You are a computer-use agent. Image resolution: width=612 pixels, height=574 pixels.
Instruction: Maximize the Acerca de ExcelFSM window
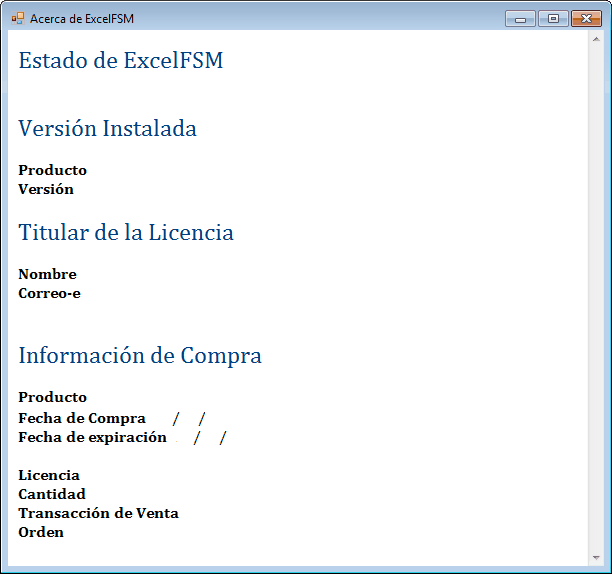pyautogui.click(x=553, y=18)
